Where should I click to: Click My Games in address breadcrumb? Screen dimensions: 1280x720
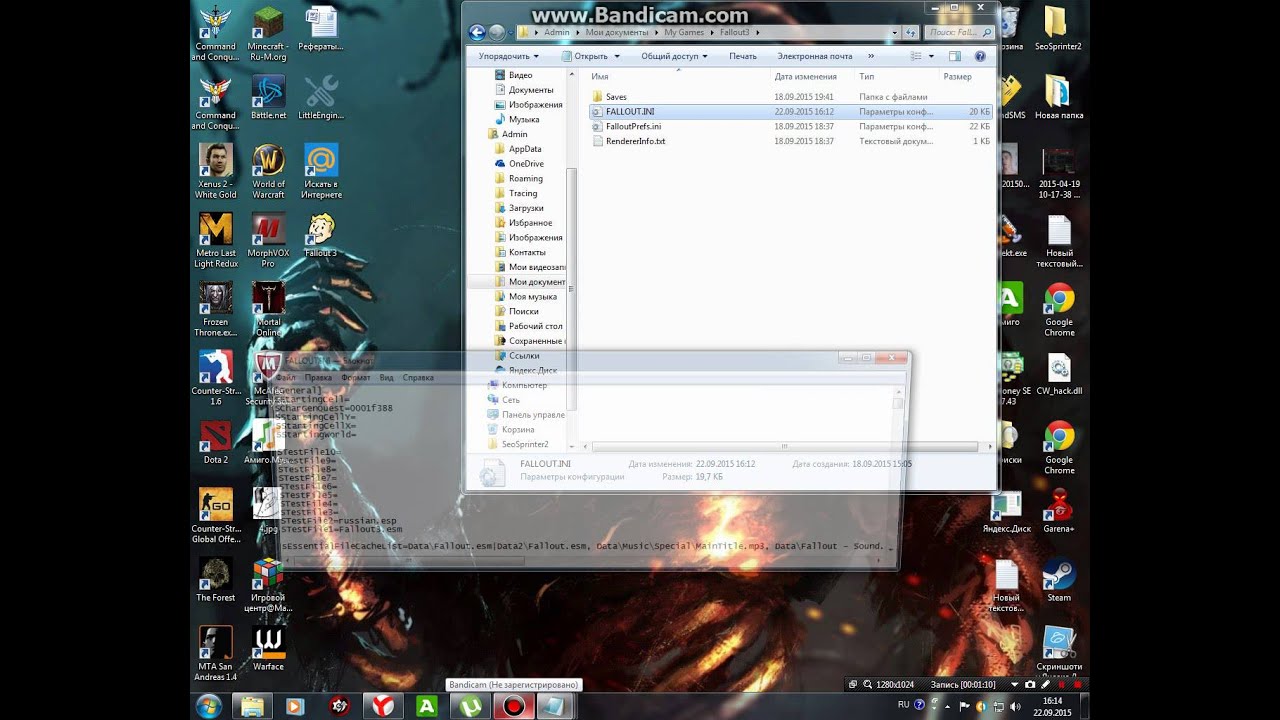pos(685,32)
